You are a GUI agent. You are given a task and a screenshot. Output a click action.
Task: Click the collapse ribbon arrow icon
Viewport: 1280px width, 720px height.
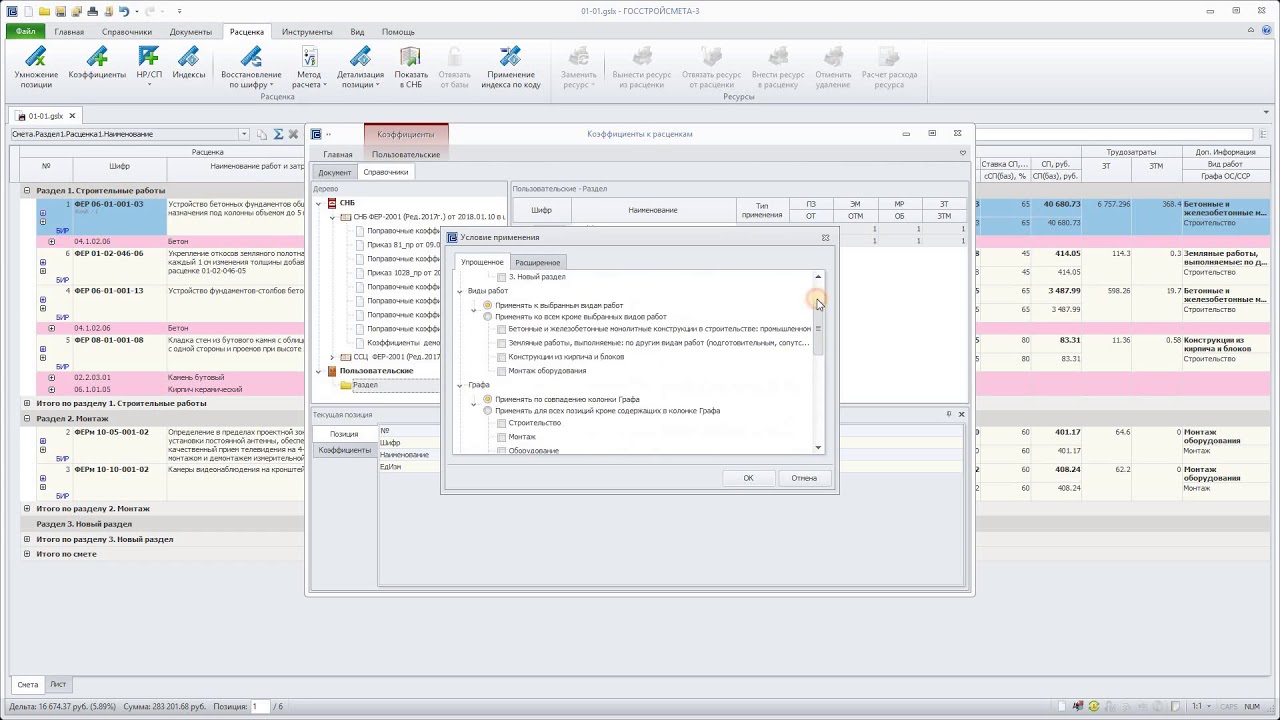pos(1249,31)
